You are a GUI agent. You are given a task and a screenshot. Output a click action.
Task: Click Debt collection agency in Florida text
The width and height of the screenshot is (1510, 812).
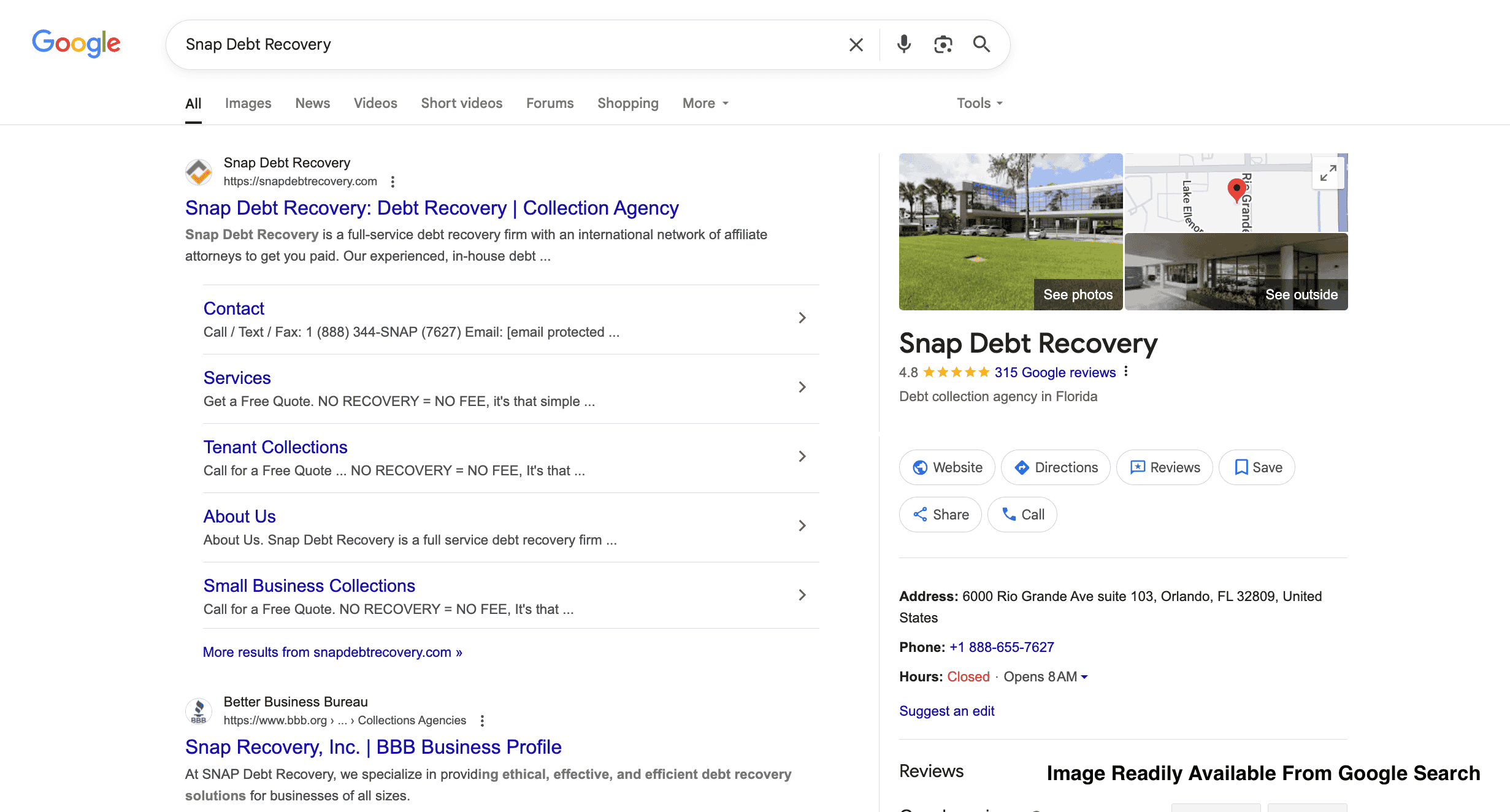tap(998, 396)
